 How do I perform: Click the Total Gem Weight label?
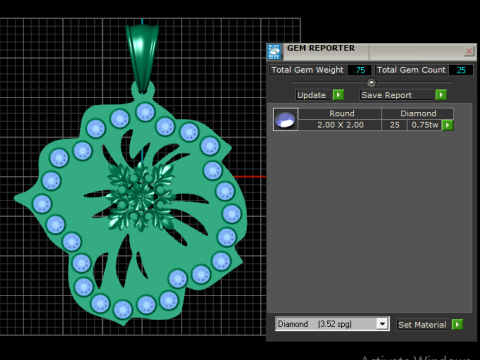pyautogui.click(x=307, y=70)
